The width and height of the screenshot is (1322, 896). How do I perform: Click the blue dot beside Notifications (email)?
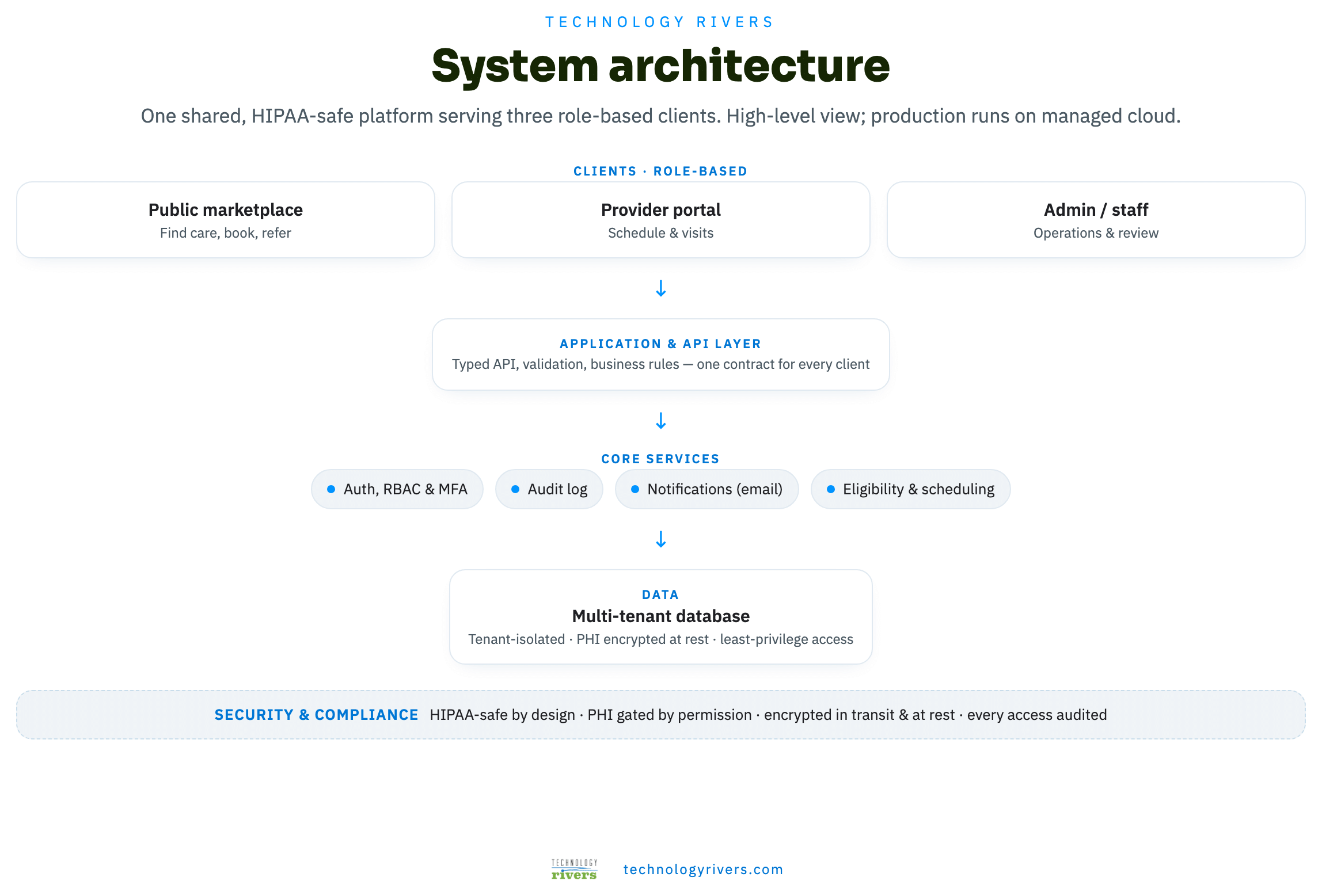(x=635, y=489)
